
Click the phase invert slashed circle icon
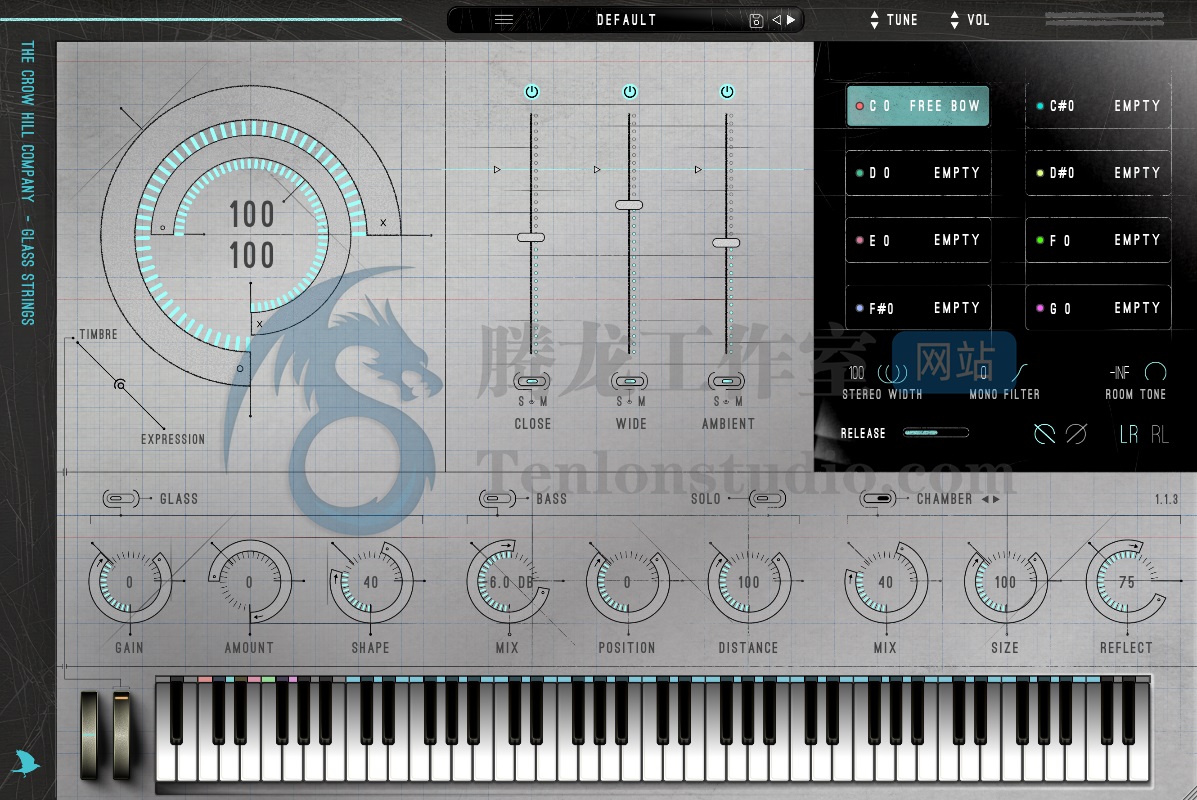pos(1076,434)
